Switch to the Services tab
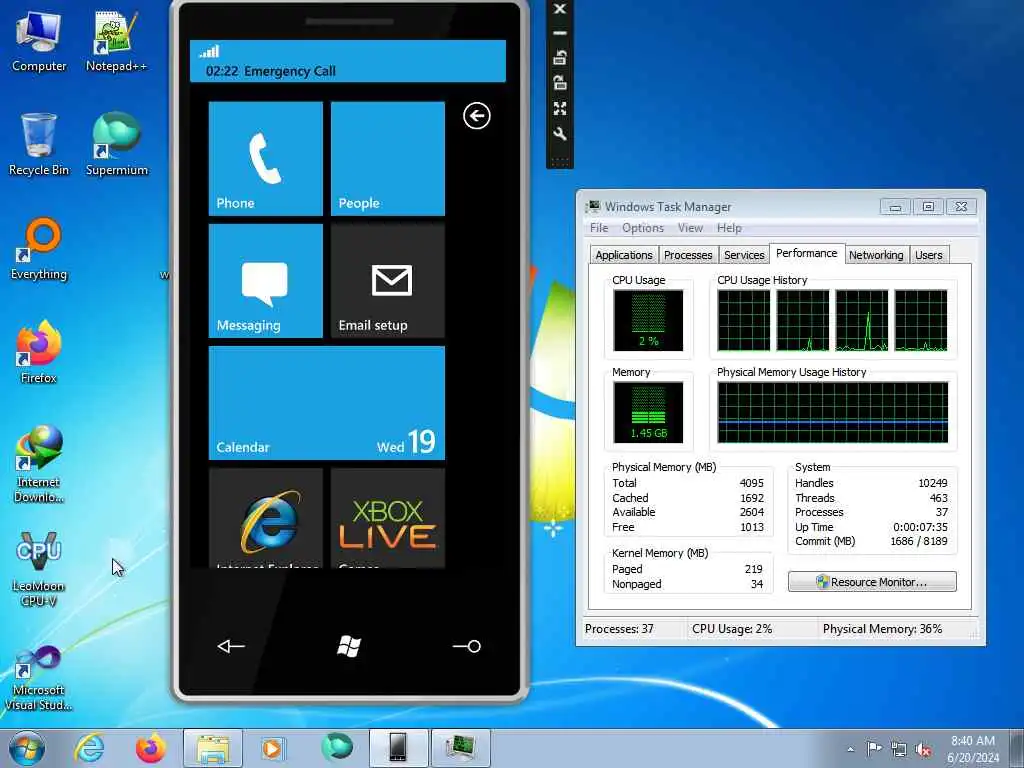The image size is (1024, 768). click(744, 255)
